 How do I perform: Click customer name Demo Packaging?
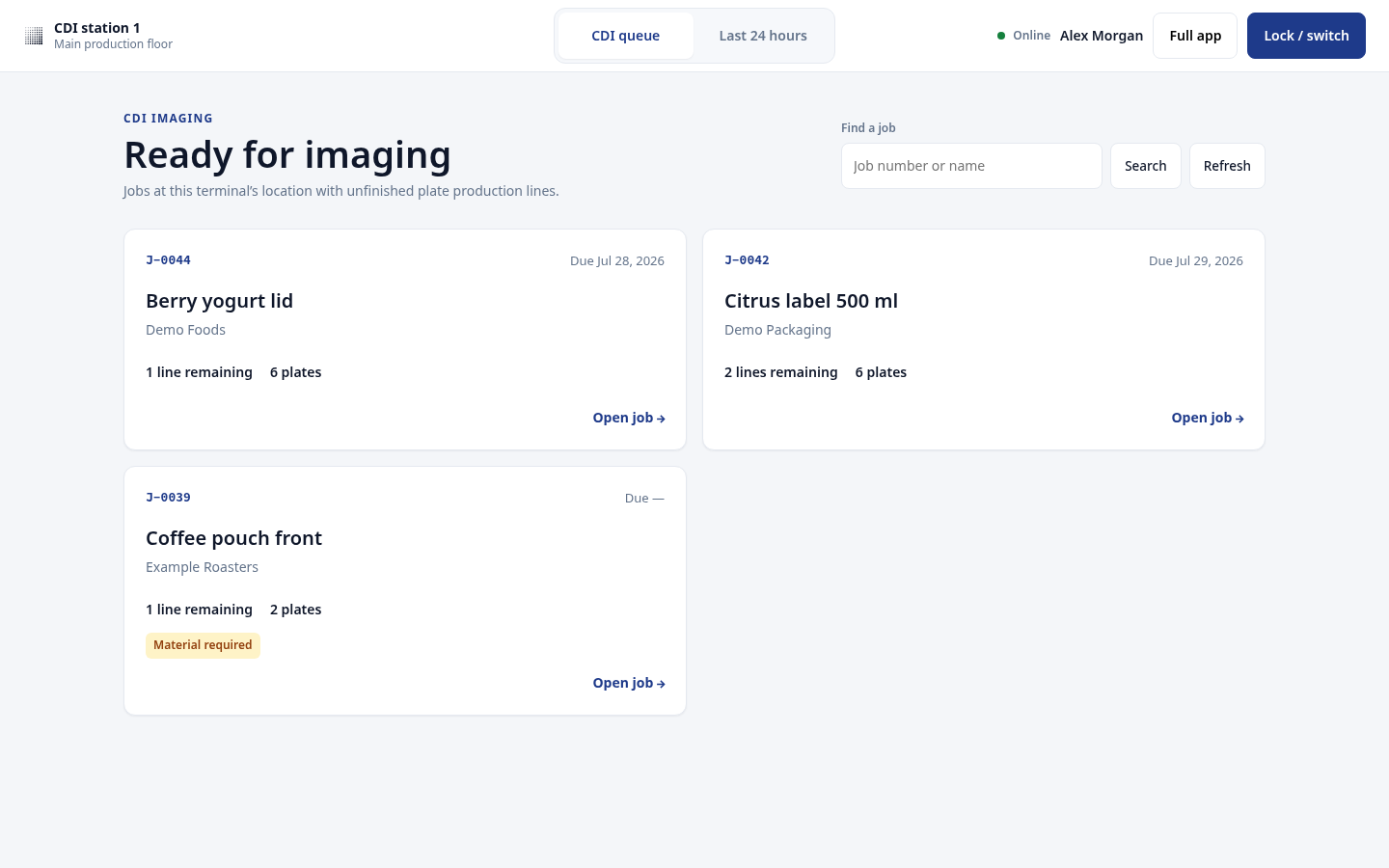pos(777,330)
